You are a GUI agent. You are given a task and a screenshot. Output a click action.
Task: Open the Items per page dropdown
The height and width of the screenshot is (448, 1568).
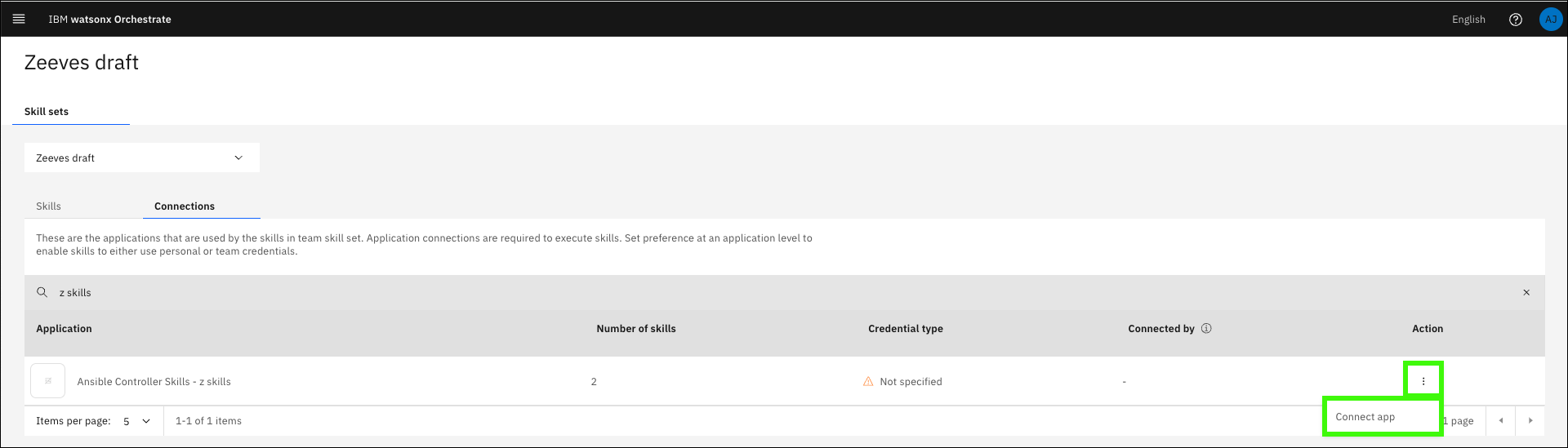(x=137, y=421)
